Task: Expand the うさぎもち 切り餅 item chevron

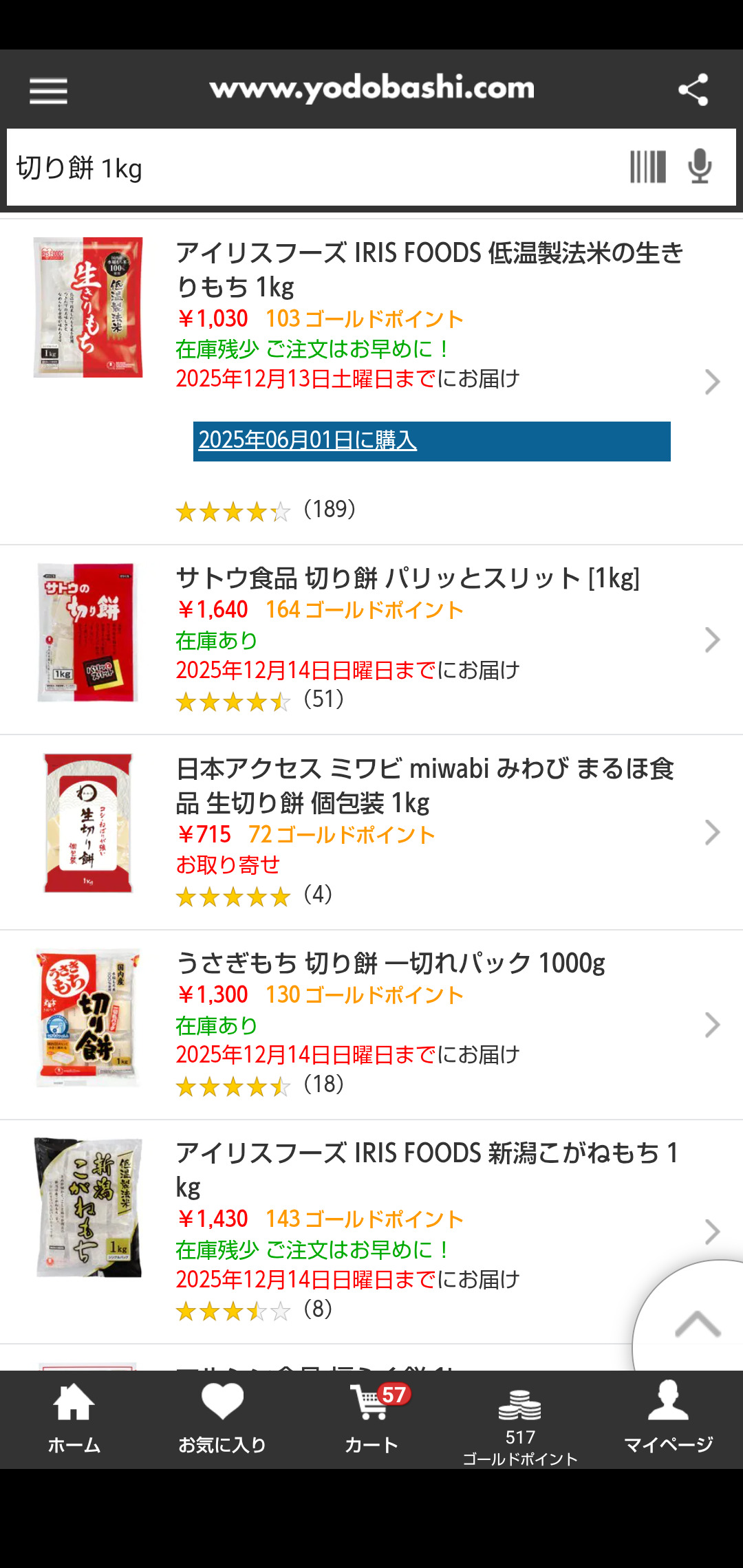Action: point(712,1025)
